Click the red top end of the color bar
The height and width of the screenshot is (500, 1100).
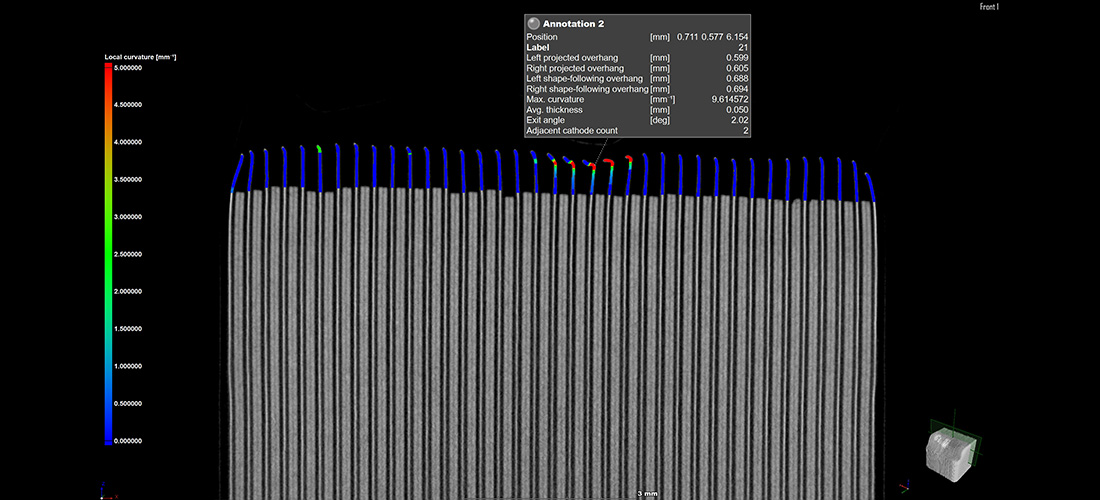(108, 66)
